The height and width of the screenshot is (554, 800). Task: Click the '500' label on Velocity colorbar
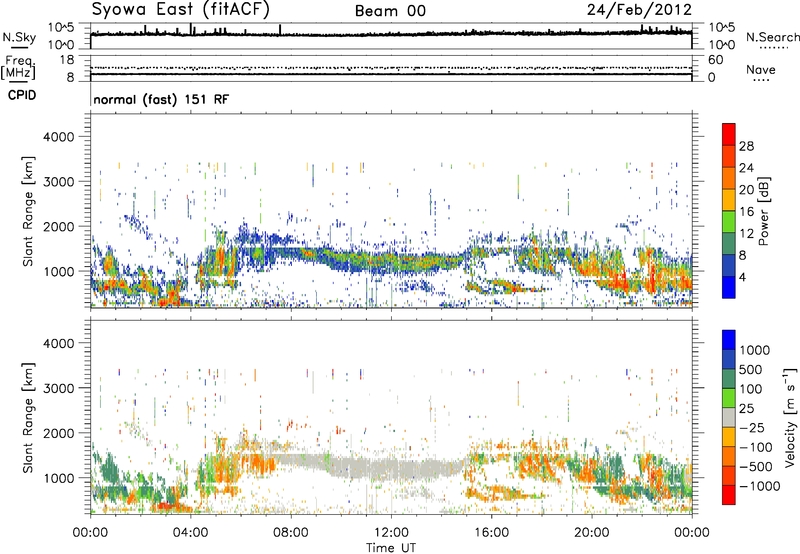coord(751,370)
